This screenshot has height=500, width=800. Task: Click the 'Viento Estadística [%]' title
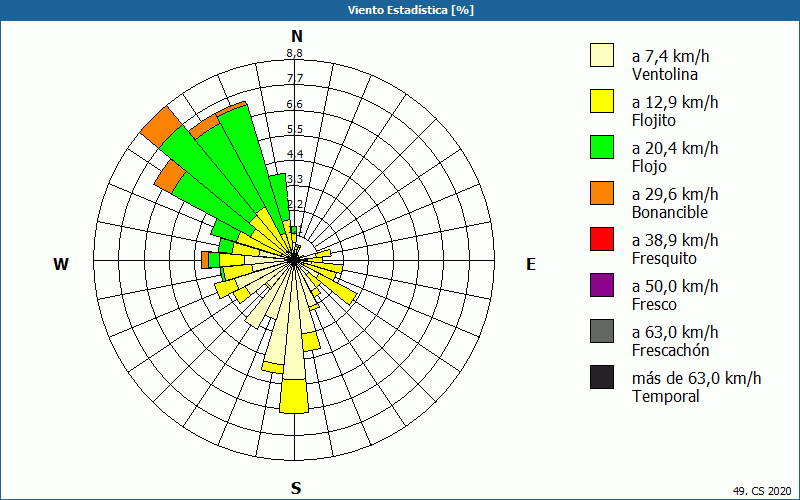[411, 10]
